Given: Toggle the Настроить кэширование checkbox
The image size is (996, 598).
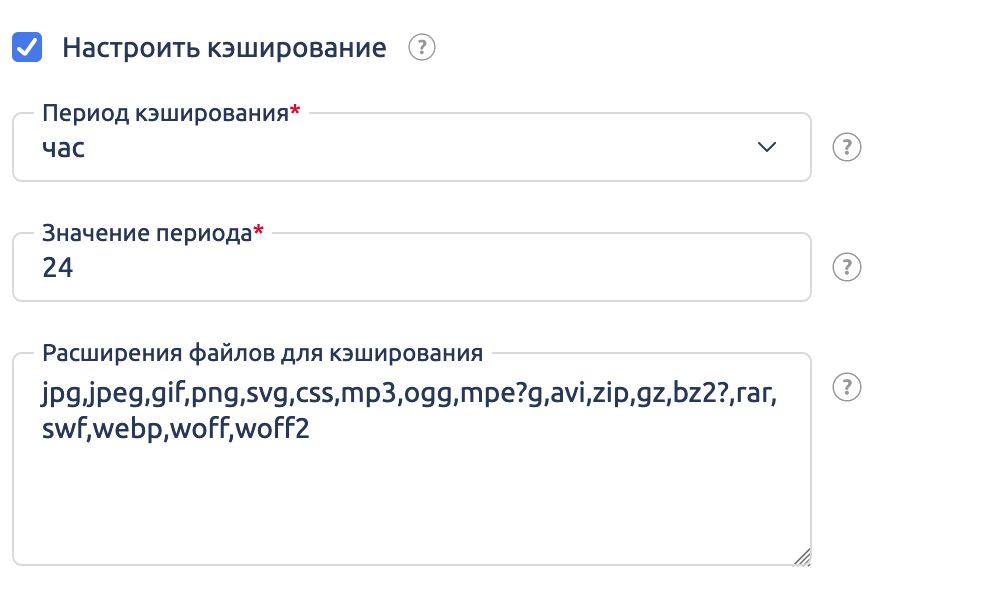Looking at the screenshot, I should point(27,47).
